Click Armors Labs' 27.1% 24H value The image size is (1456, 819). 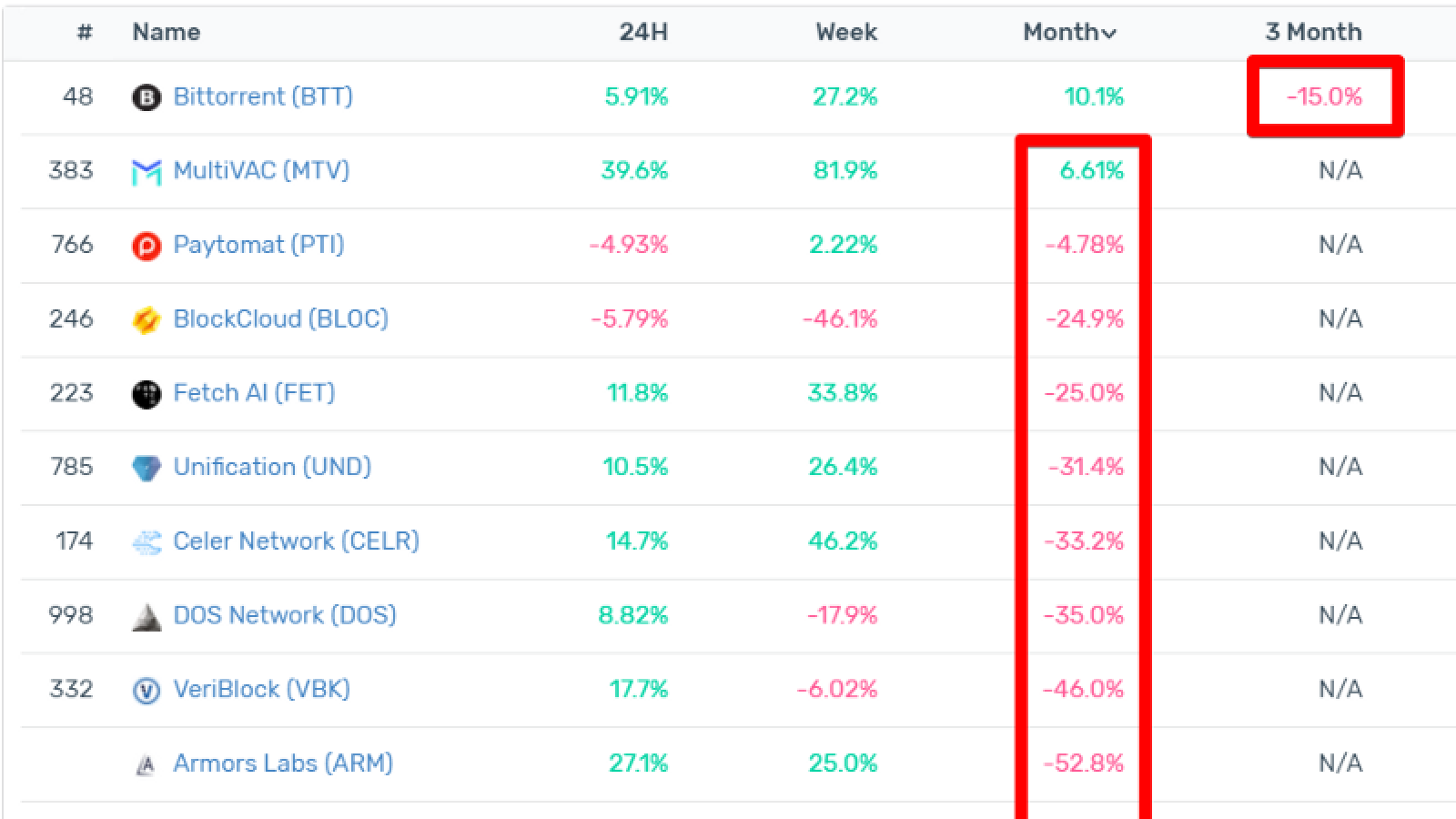coord(639,763)
